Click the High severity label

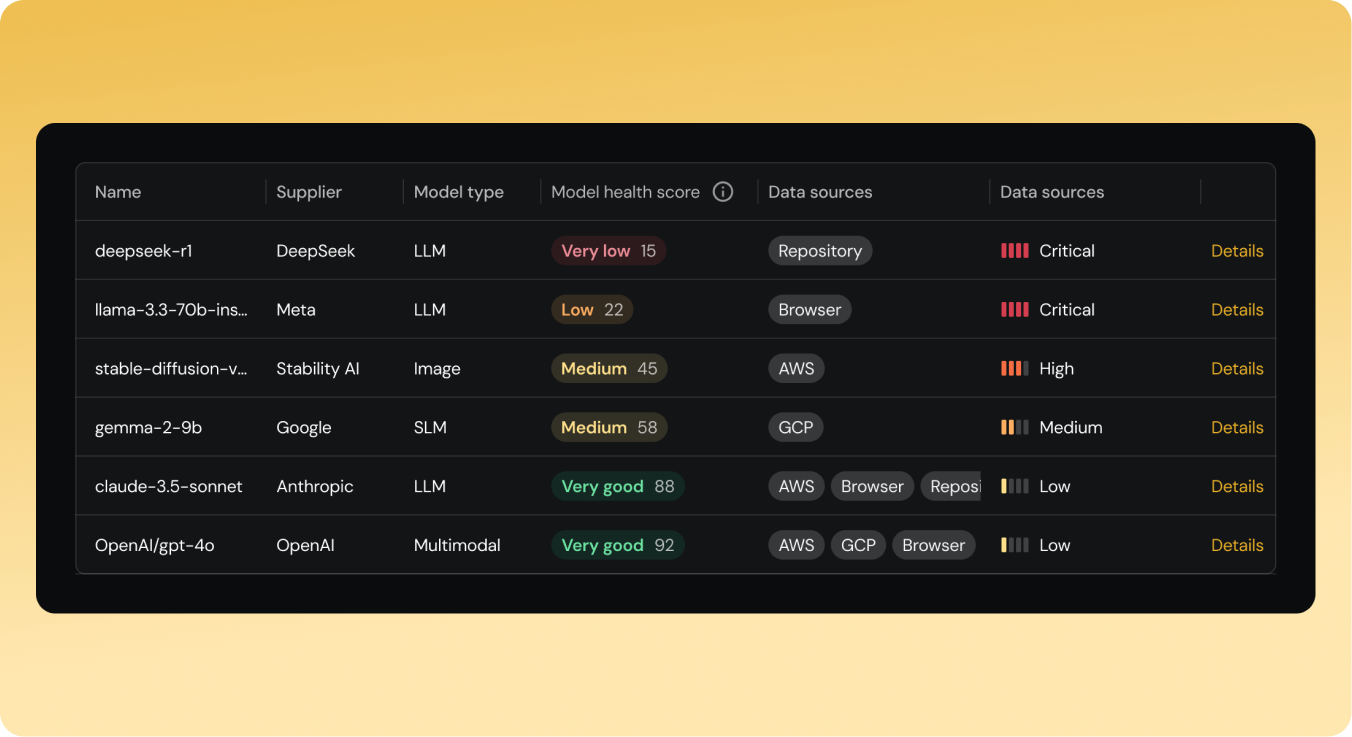1056,369
